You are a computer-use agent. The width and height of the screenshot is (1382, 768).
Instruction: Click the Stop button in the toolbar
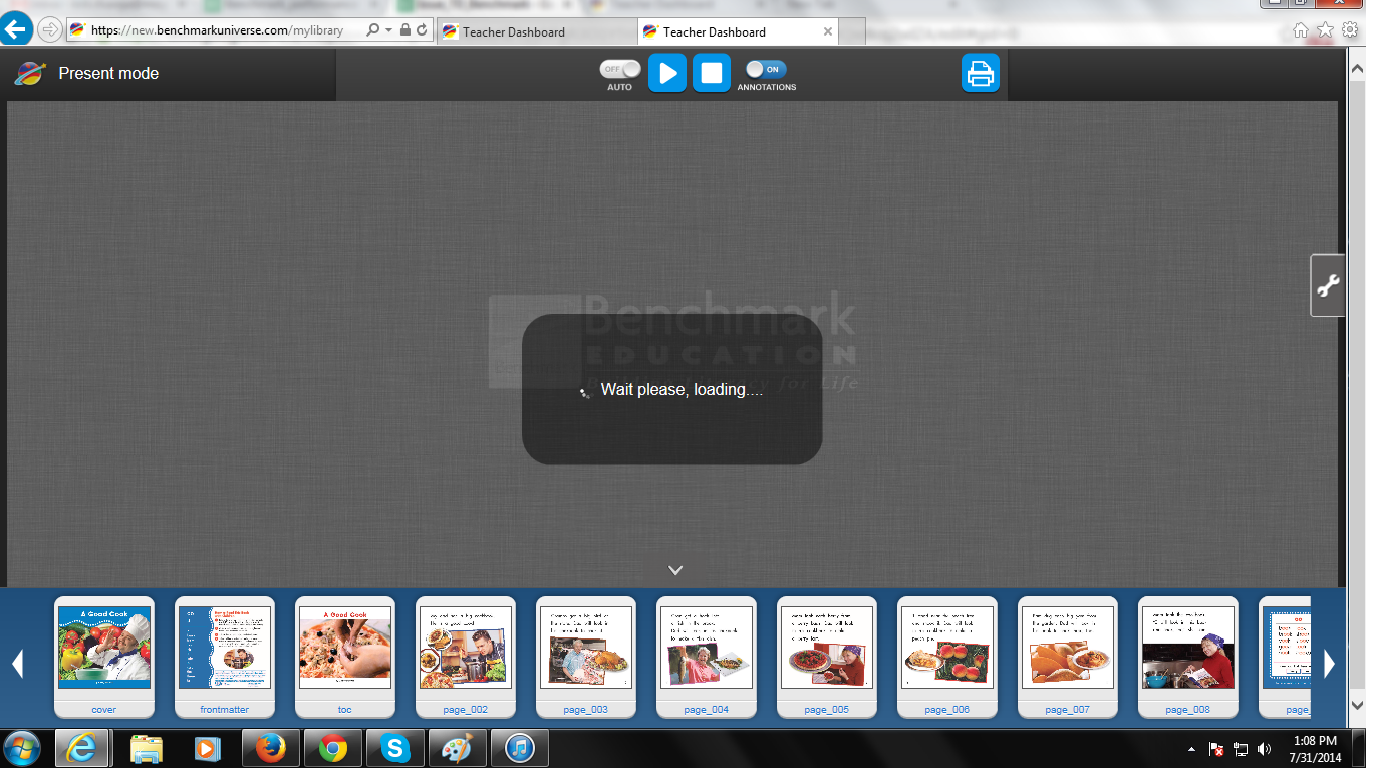712,73
